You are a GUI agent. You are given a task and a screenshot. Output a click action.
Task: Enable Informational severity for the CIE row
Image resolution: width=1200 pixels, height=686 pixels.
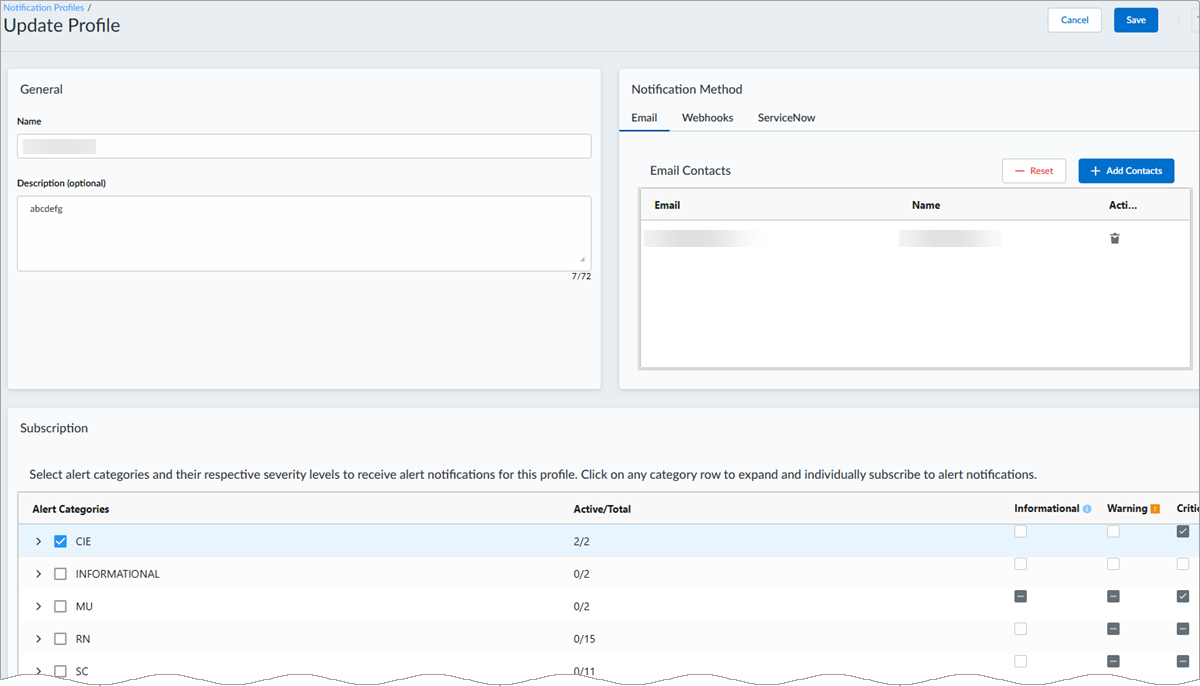pos(1020,532)
